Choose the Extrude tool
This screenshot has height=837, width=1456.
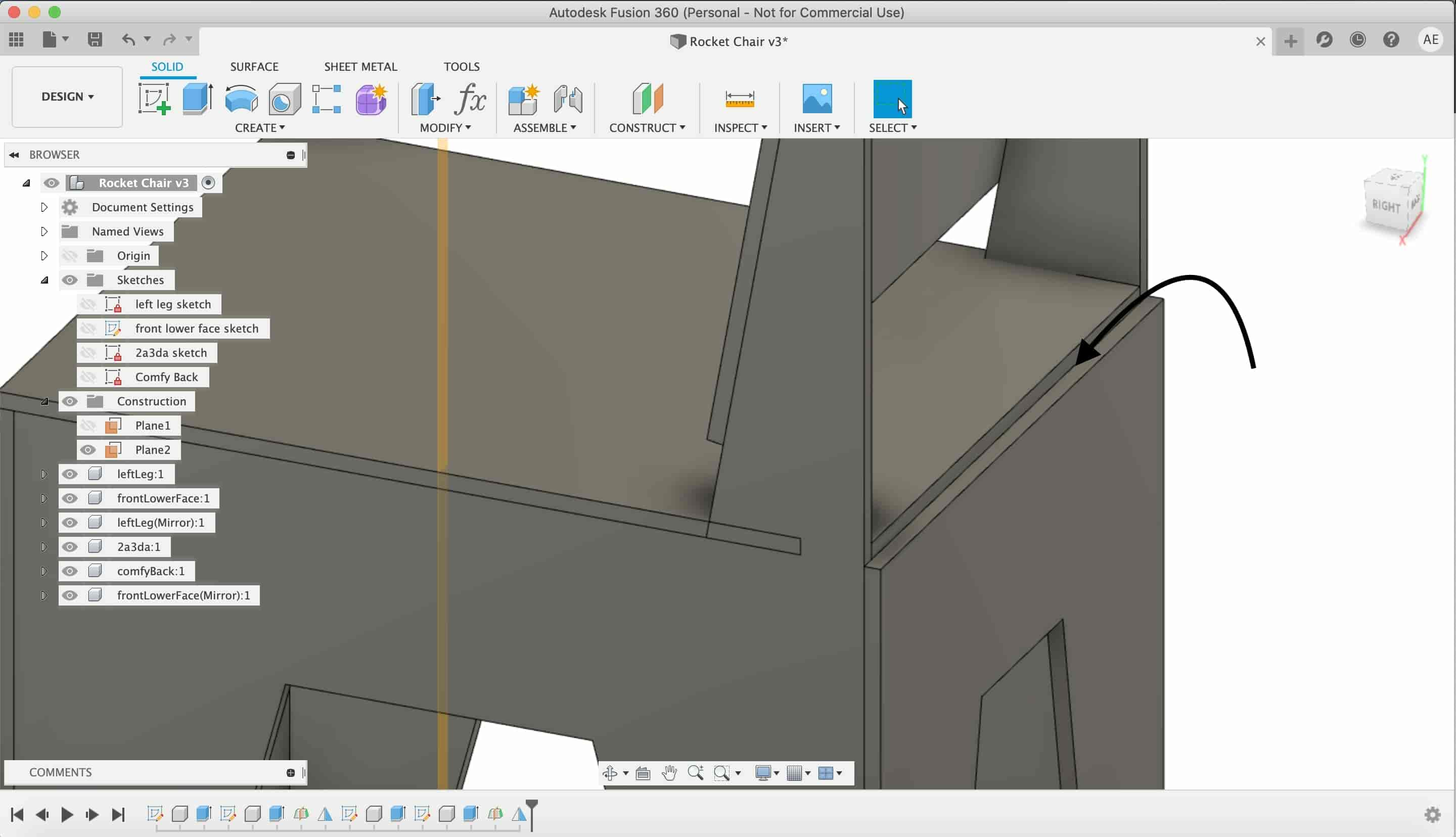click(198, 99)
